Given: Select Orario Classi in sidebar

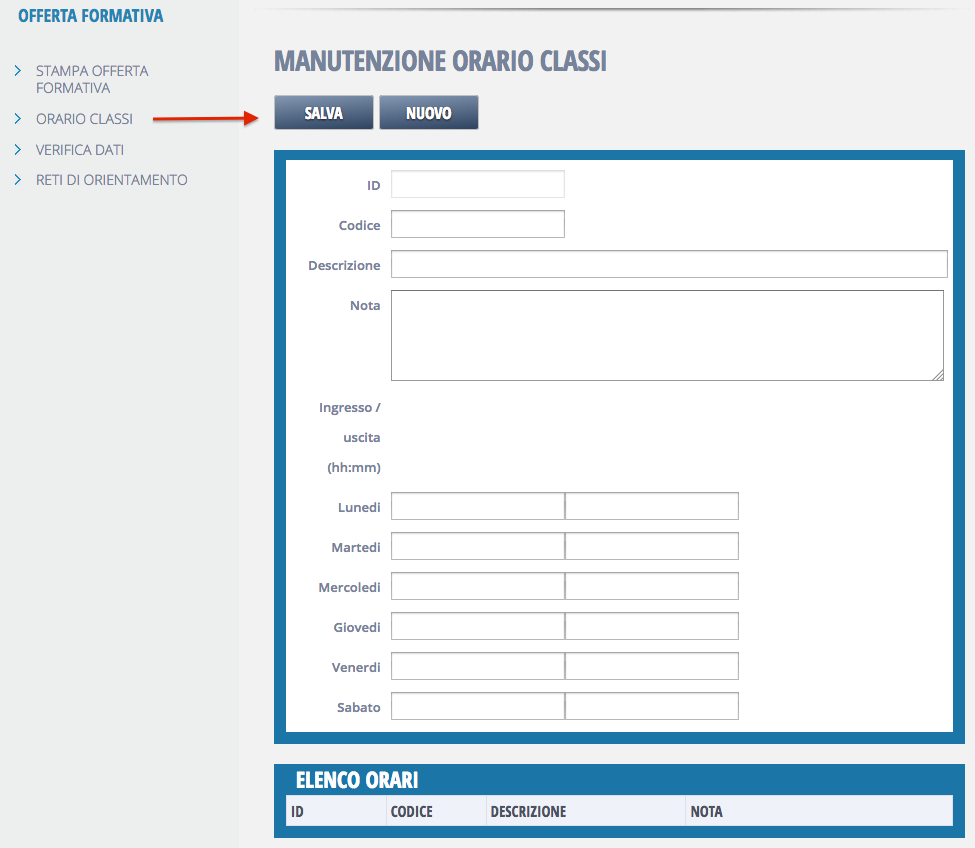Looking at the screenshot, I should point(84,119).
